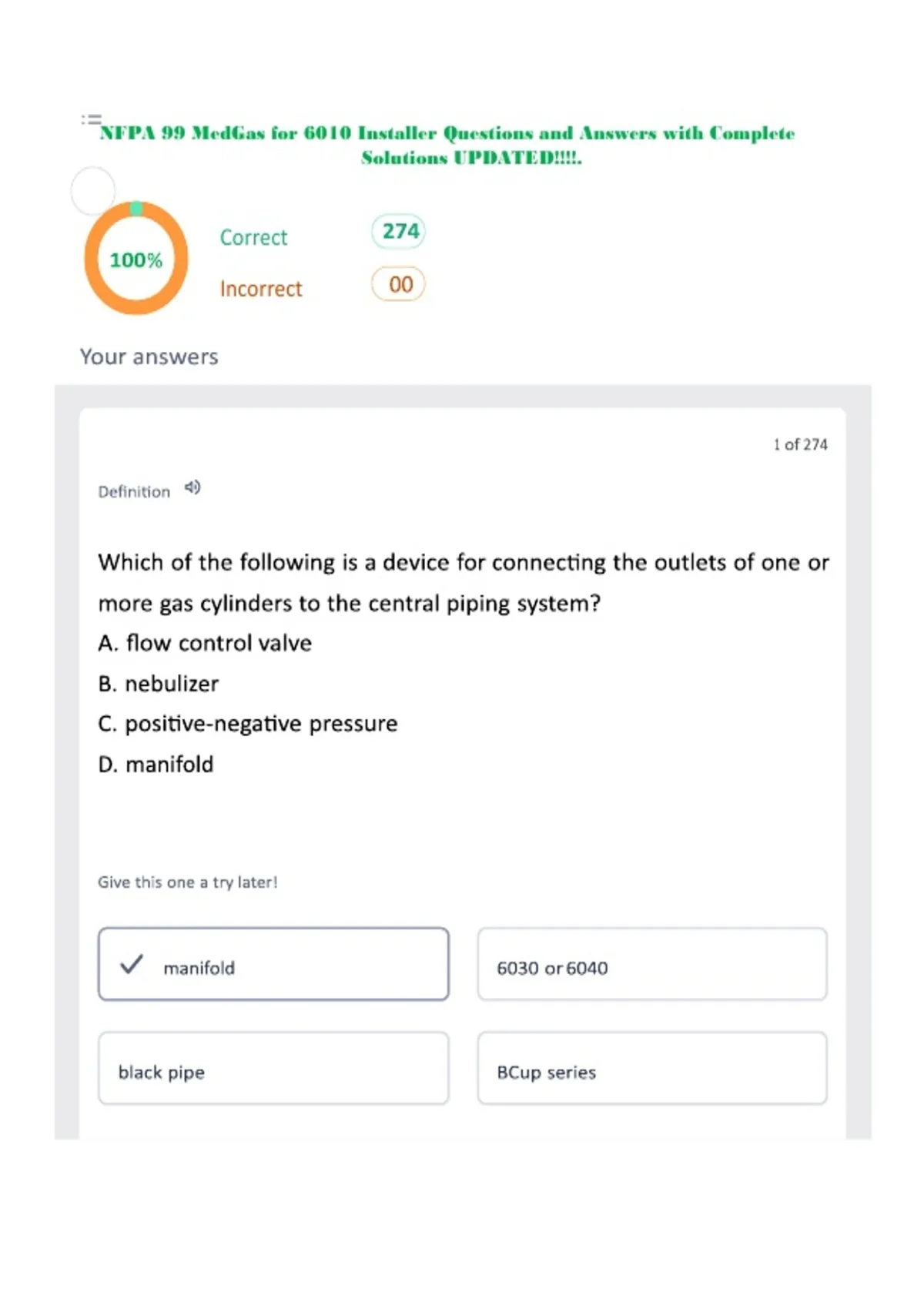Screen dimensions: 924x1309
Task: Click the Your answers heading
Action: pyautogui.click(x=149, y=357)
